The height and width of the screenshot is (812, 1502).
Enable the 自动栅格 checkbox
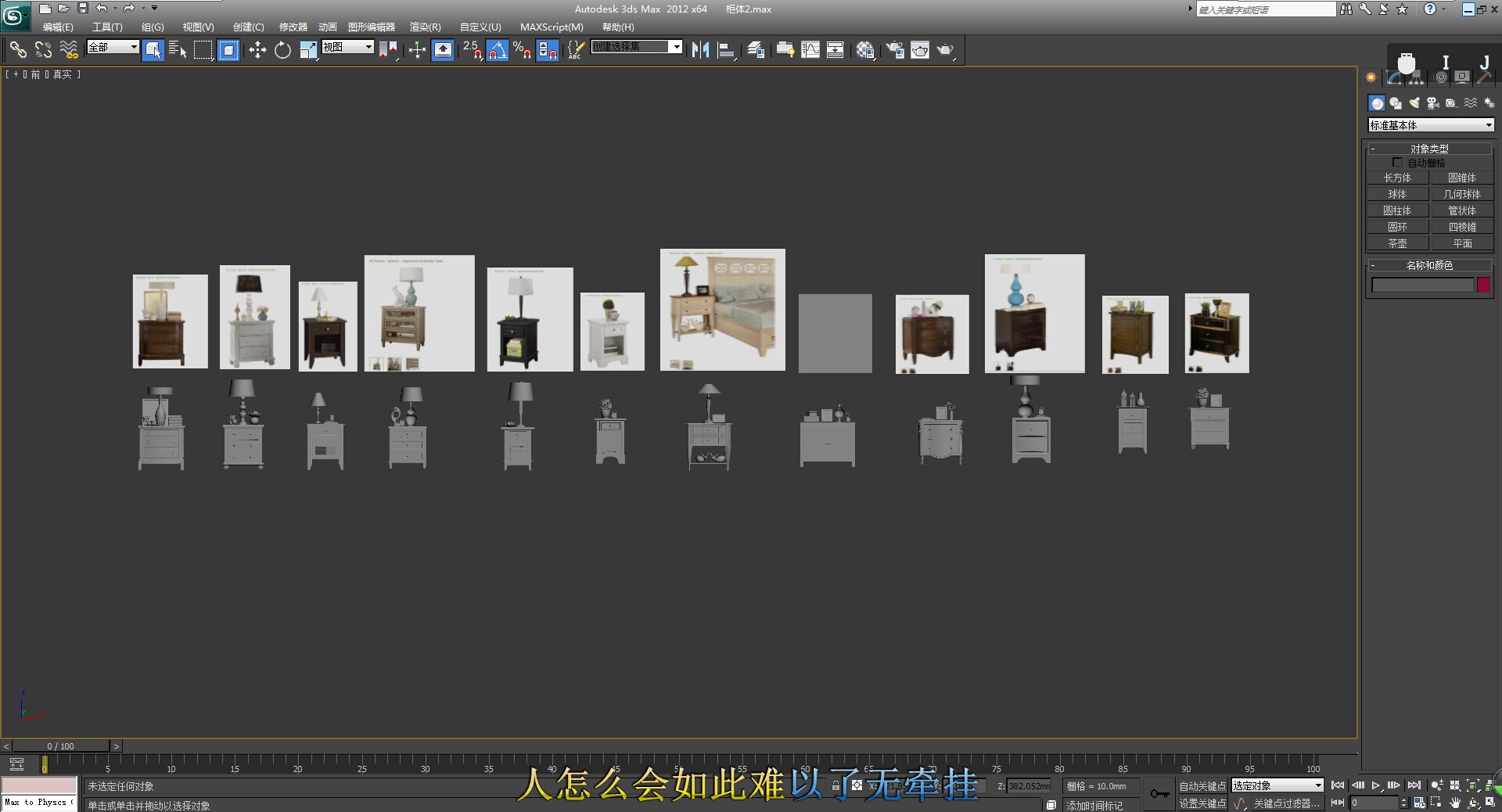click(x=1397, y=163)
